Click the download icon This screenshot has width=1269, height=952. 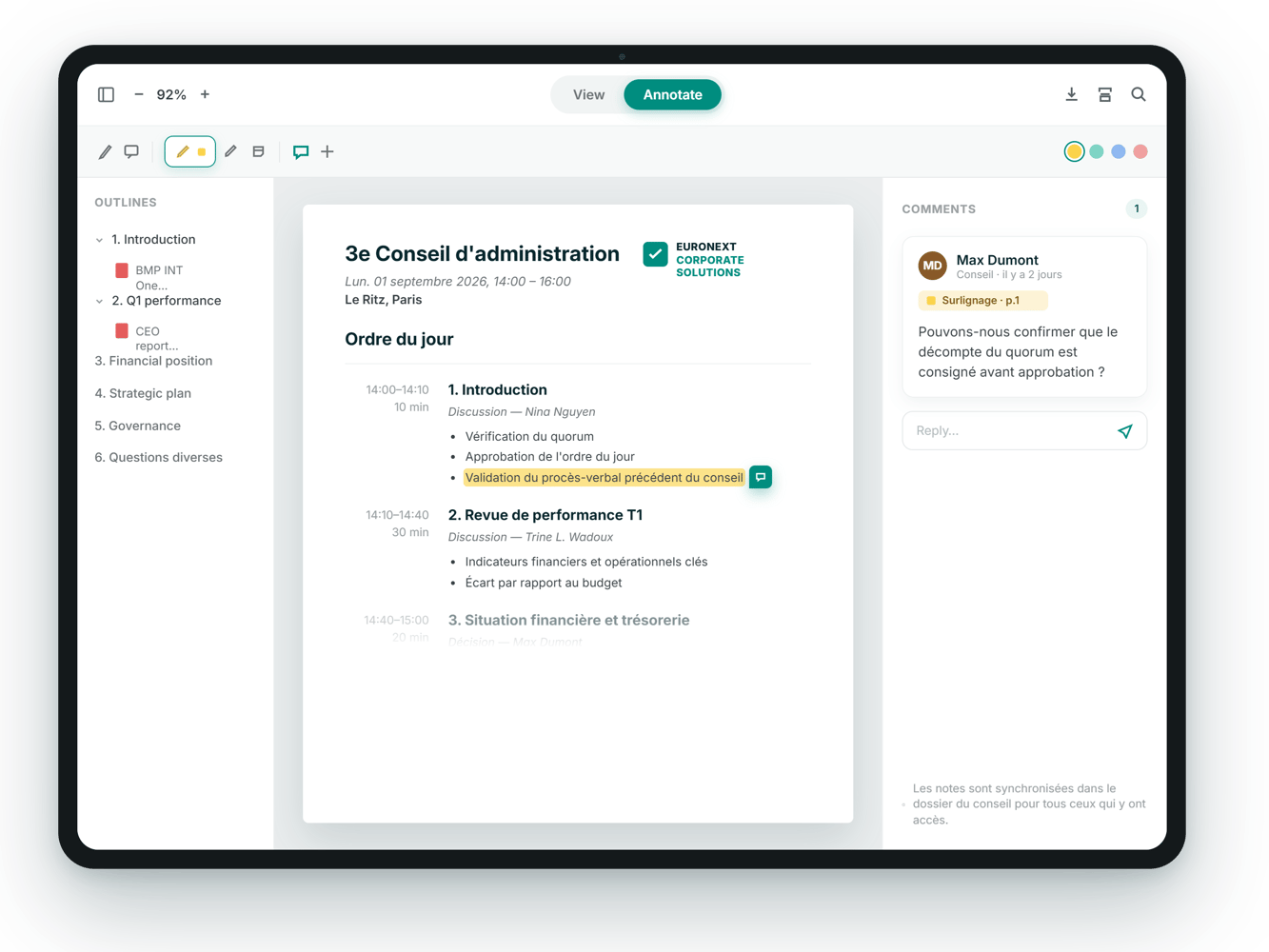(x=1071, y=94)
